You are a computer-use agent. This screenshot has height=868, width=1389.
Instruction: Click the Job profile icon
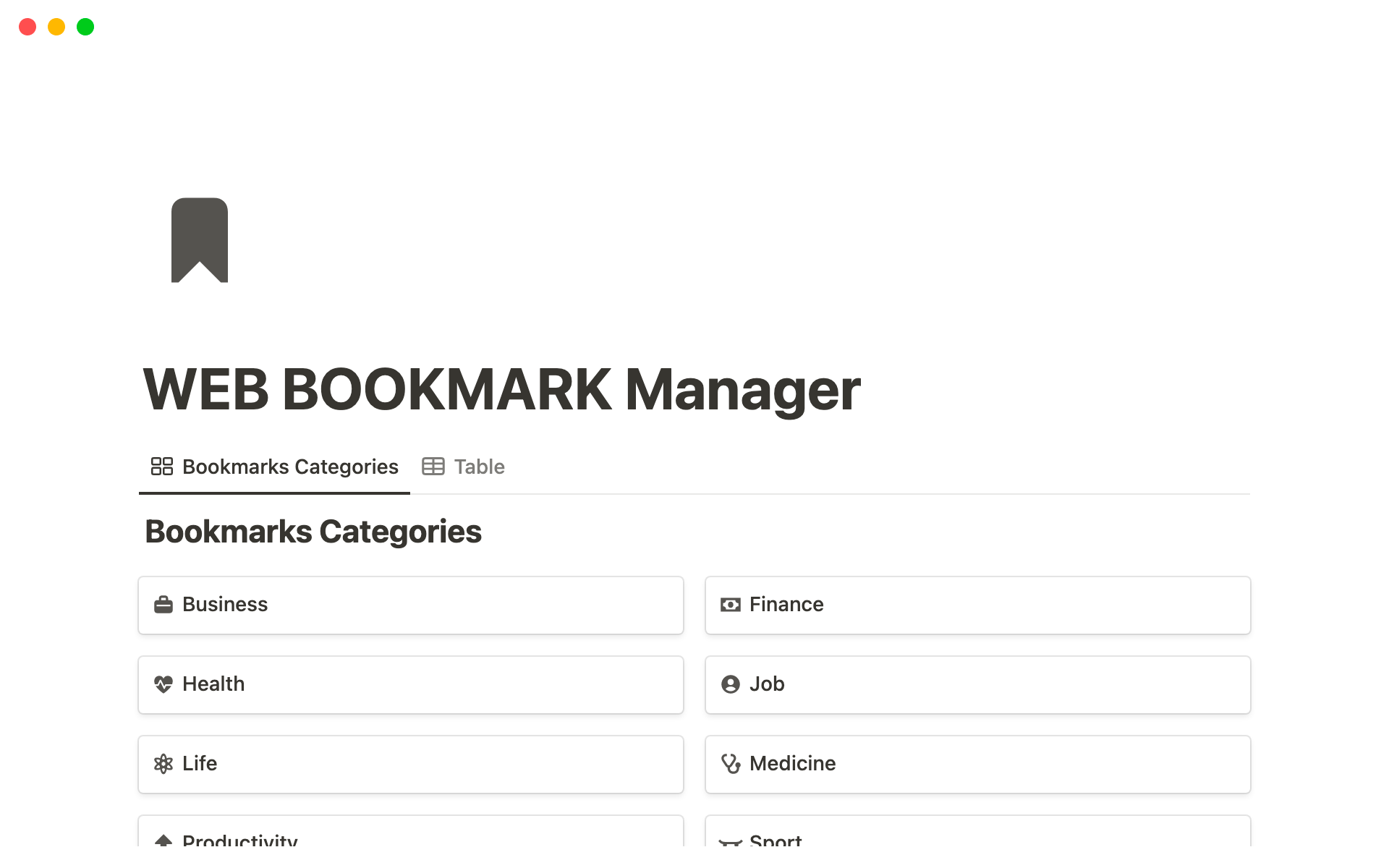point(731,684)
